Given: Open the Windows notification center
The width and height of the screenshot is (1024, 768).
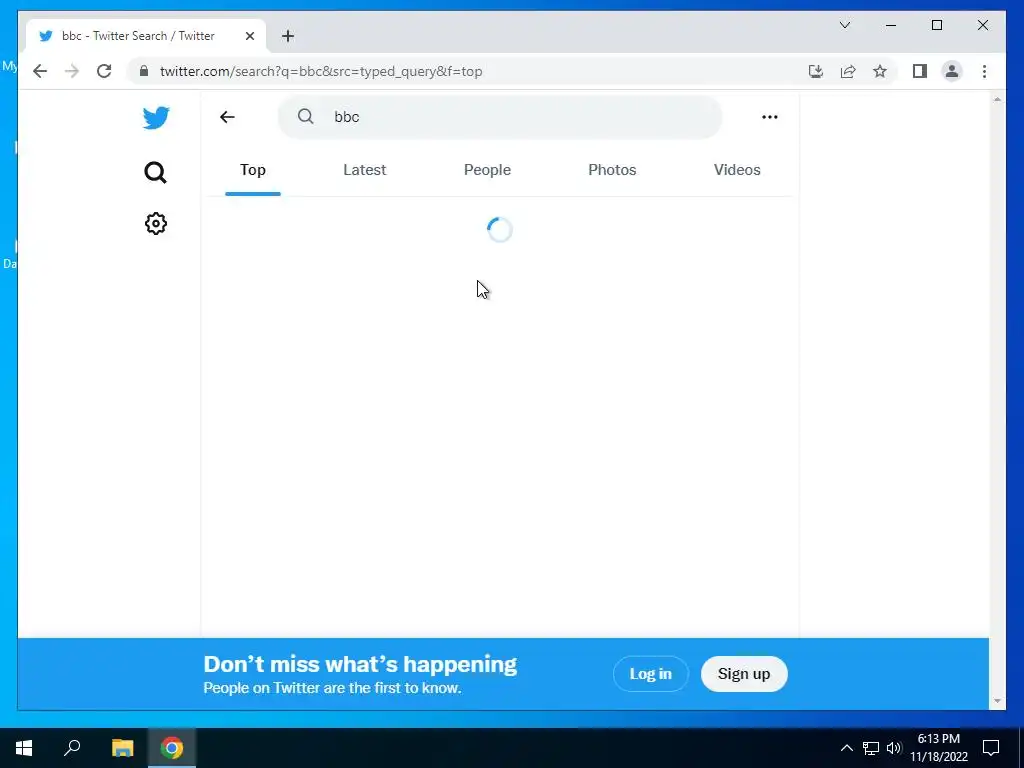Looking at the screenshot, I should [991, 748].
